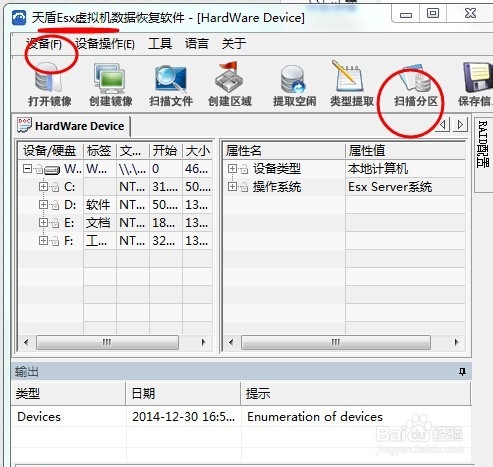The height and width of the screenshot is (467, 493).
Task: Click the tab scroll right arrow
Action: 460,125
